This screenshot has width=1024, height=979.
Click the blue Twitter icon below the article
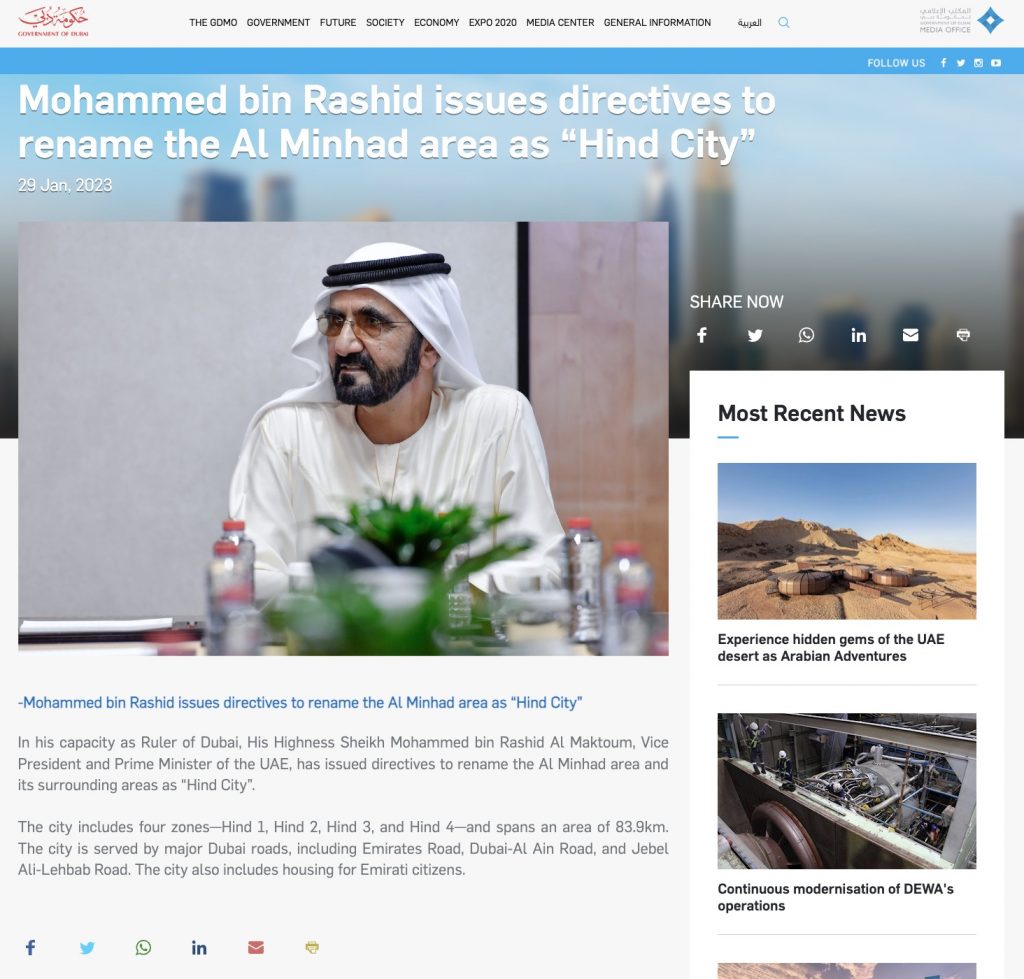(87, 948)
